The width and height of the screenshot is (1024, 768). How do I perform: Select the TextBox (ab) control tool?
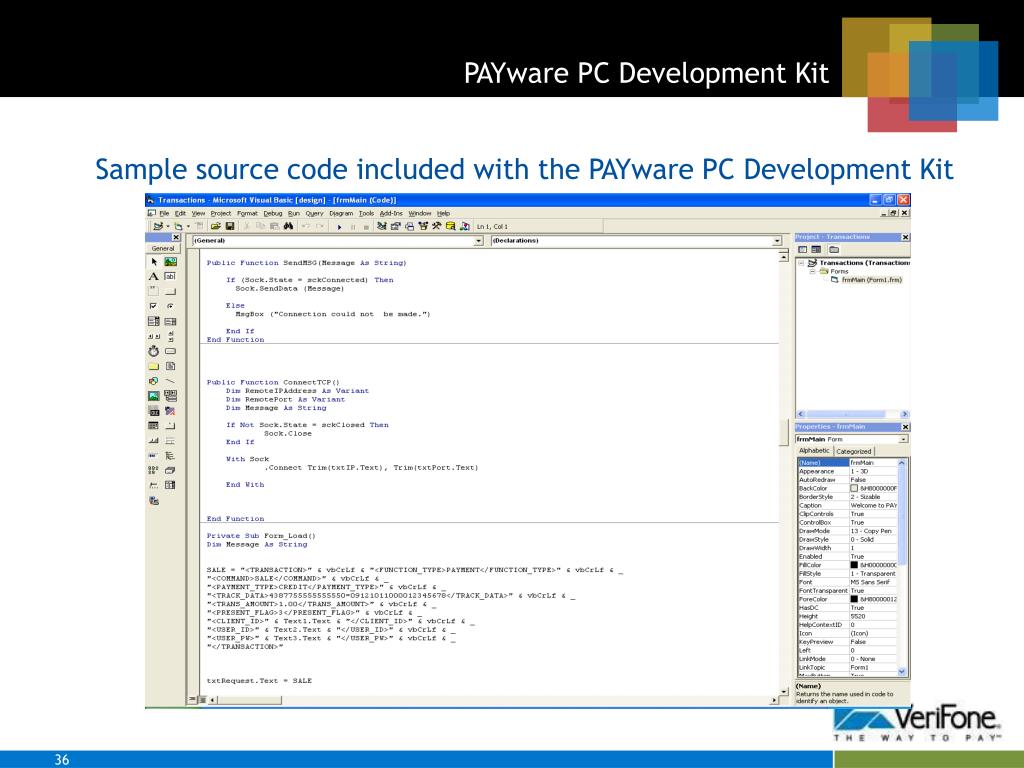pyautogui.click(x=170, y=277)
